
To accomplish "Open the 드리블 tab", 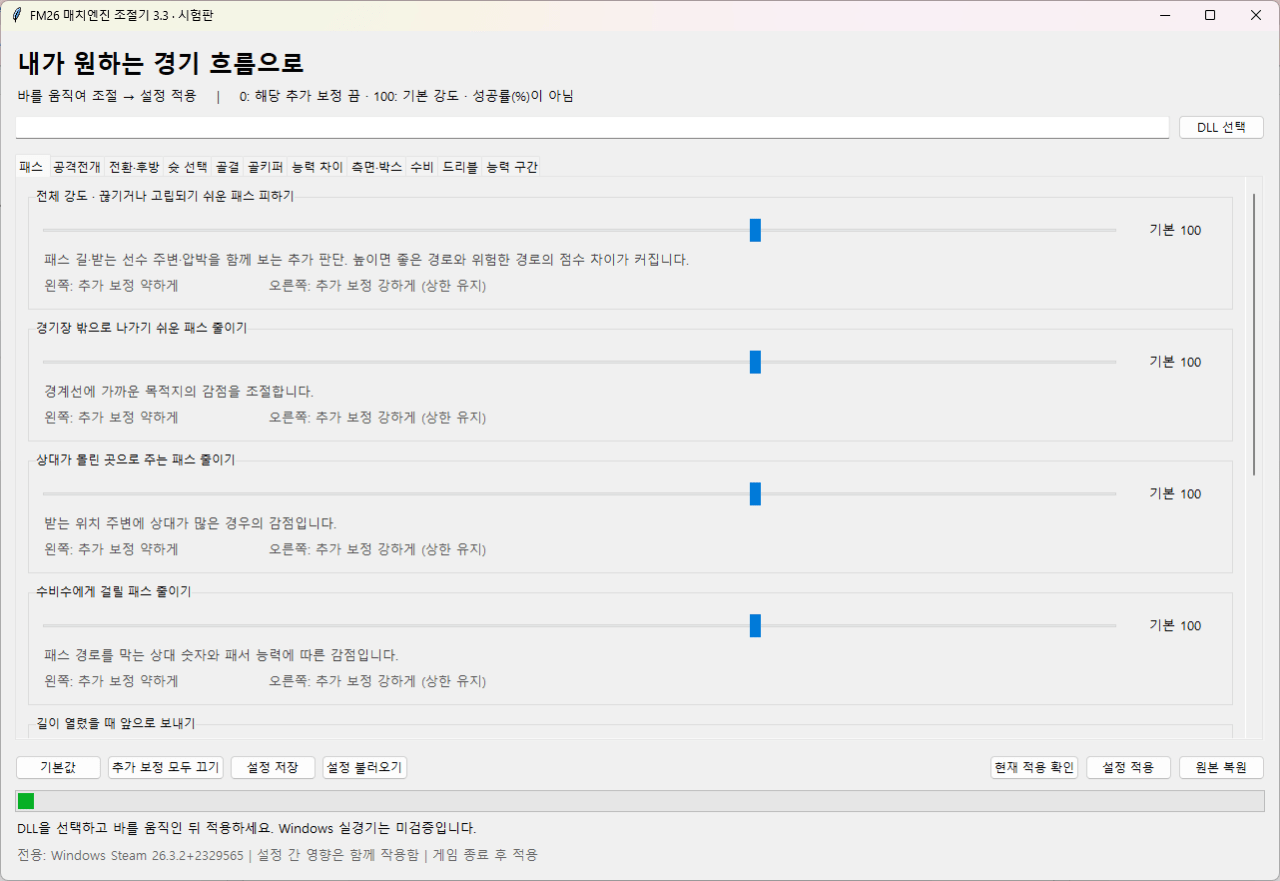I will coord(460,167).
